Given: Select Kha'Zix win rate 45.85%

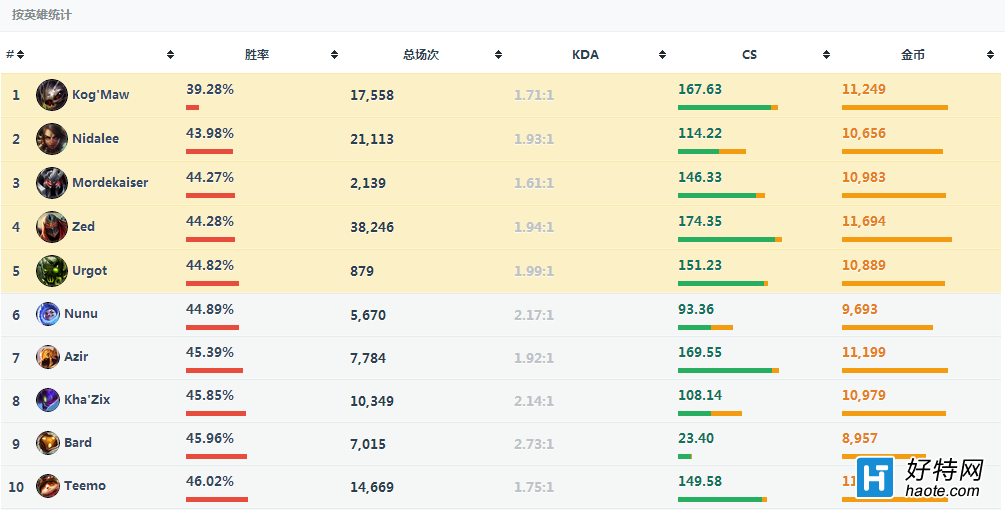Looking at the screenshot, I should [x=210, y=395].
